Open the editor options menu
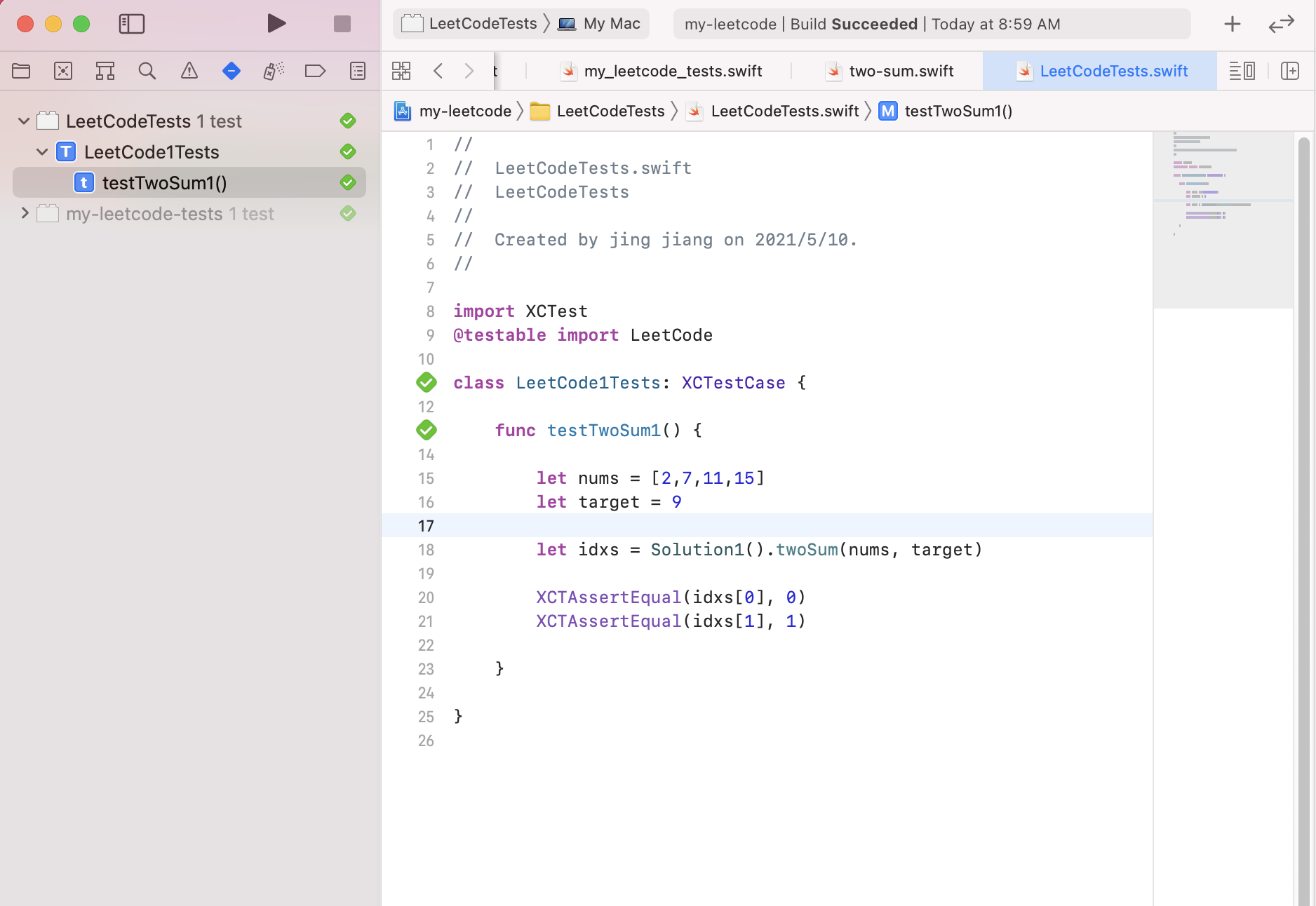 [x=1242, y=71]
